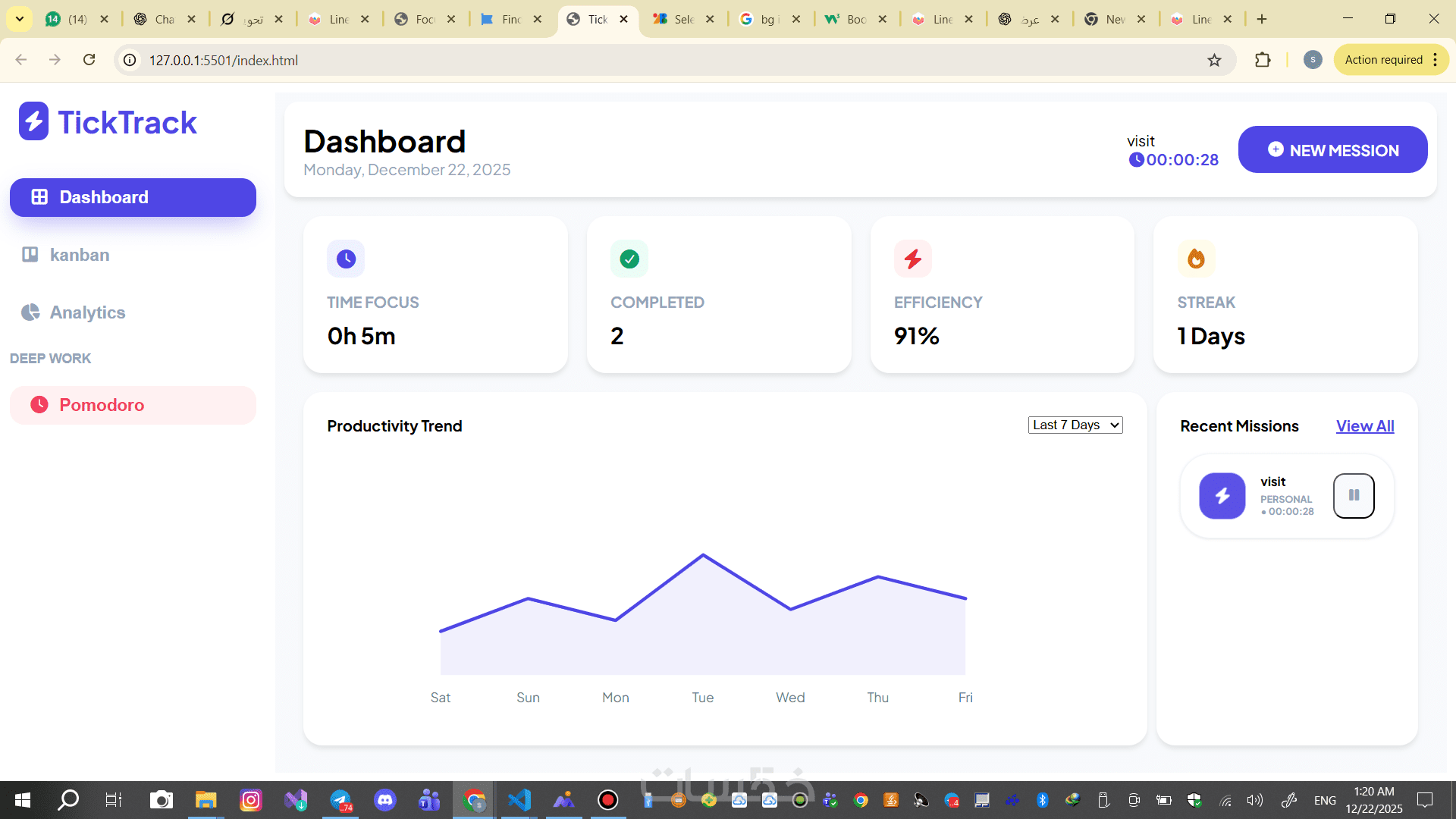Click the Tuesday peak on productivity chart
The image size is (1456, 819).
(x=703, y=555)
